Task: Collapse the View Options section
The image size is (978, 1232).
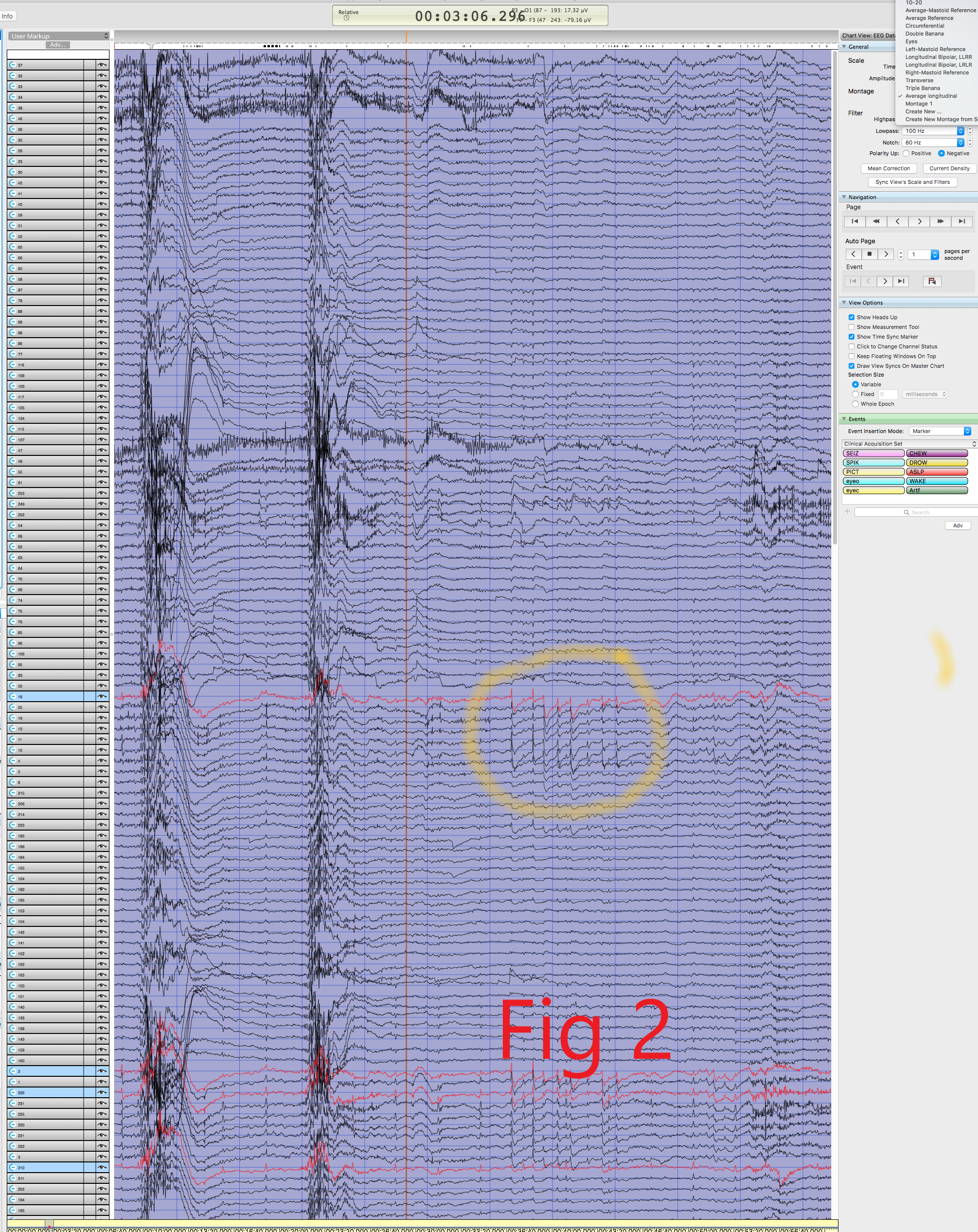Action: (844, 302)
